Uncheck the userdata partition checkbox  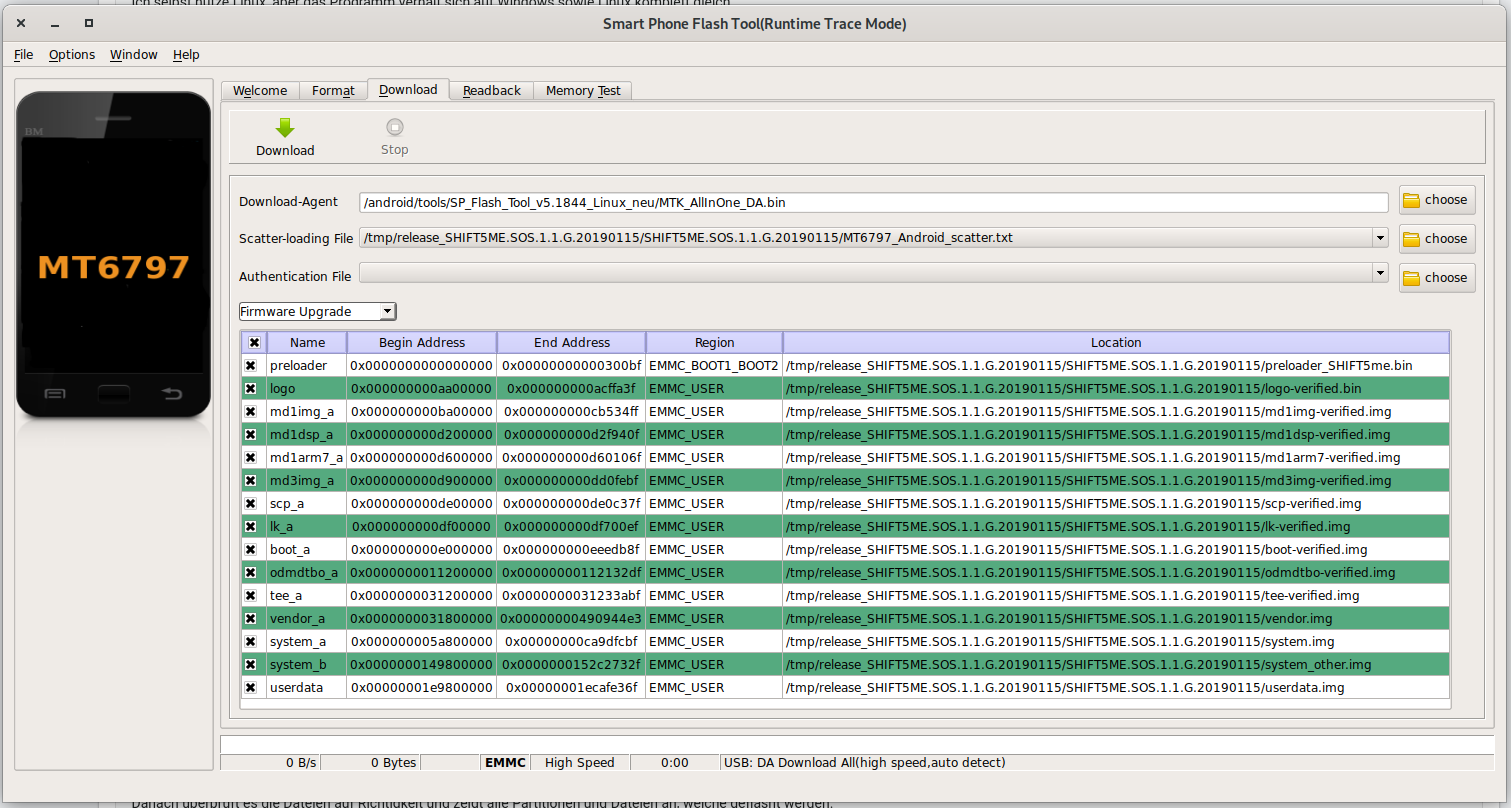click(251, 688)
